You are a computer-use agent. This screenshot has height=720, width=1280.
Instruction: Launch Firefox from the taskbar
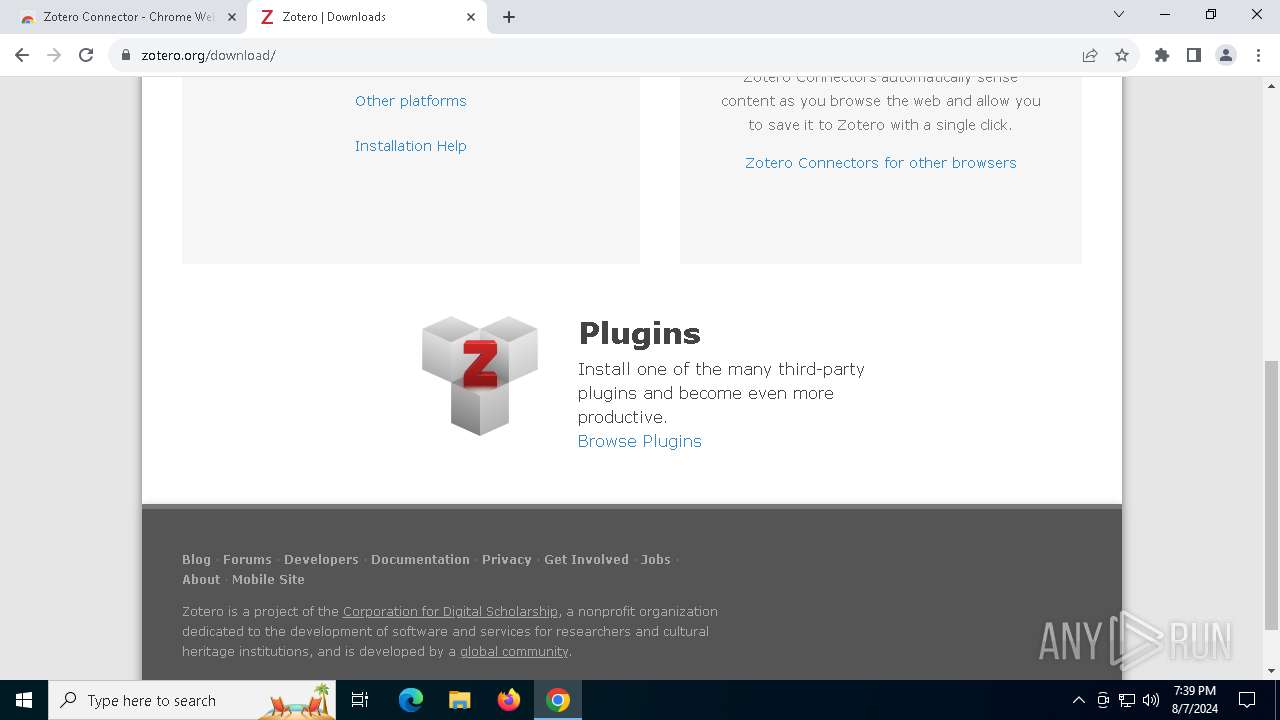(508, 700)
